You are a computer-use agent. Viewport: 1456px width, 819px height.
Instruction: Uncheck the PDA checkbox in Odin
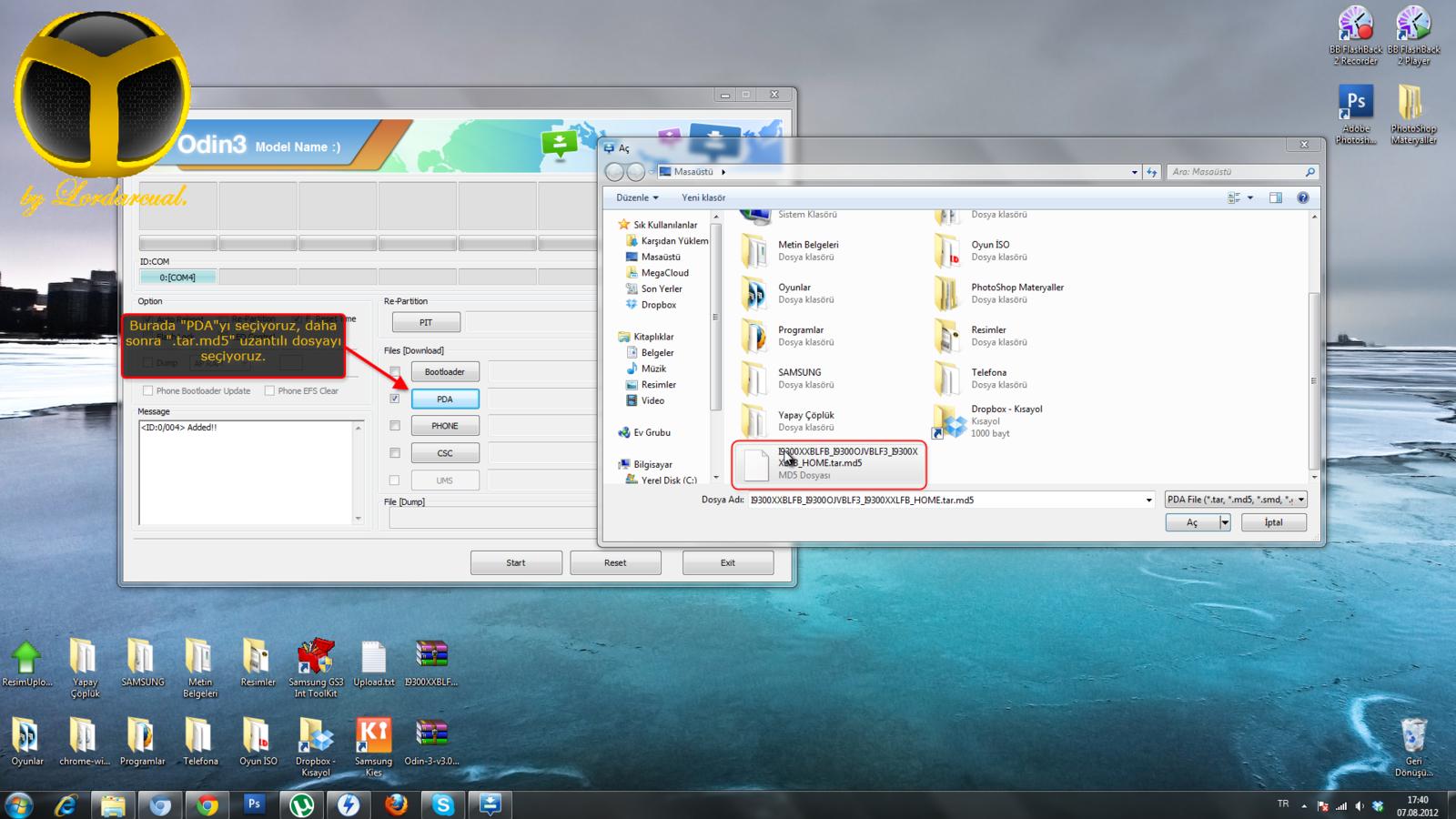[394, 399]
